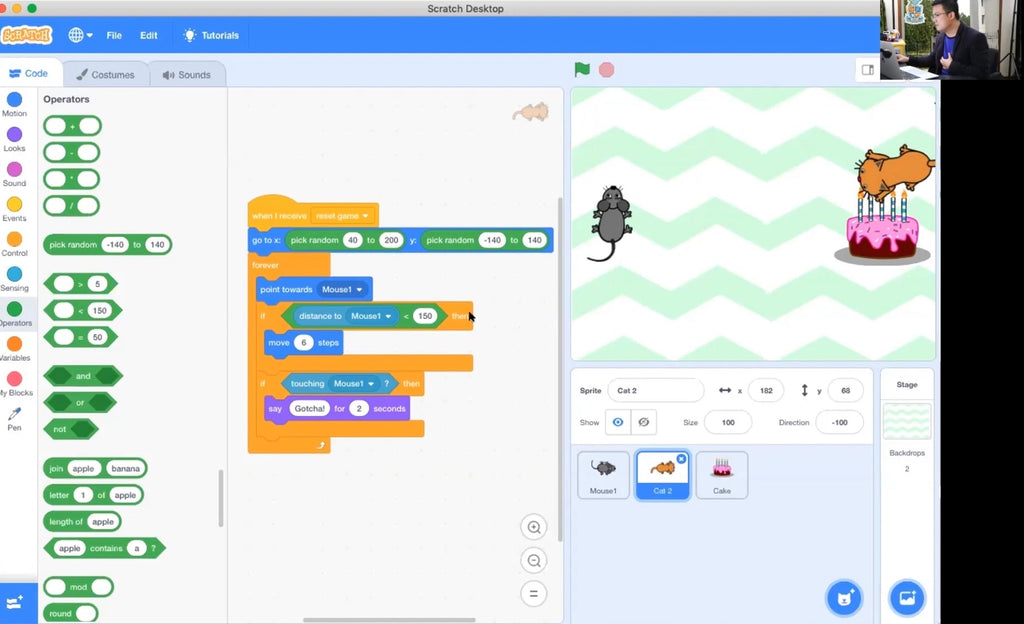Image resolution: width=1024 pixels, height=624 pixels.
Task: Open the Looks blocks category
Action: tap(15, 140)
